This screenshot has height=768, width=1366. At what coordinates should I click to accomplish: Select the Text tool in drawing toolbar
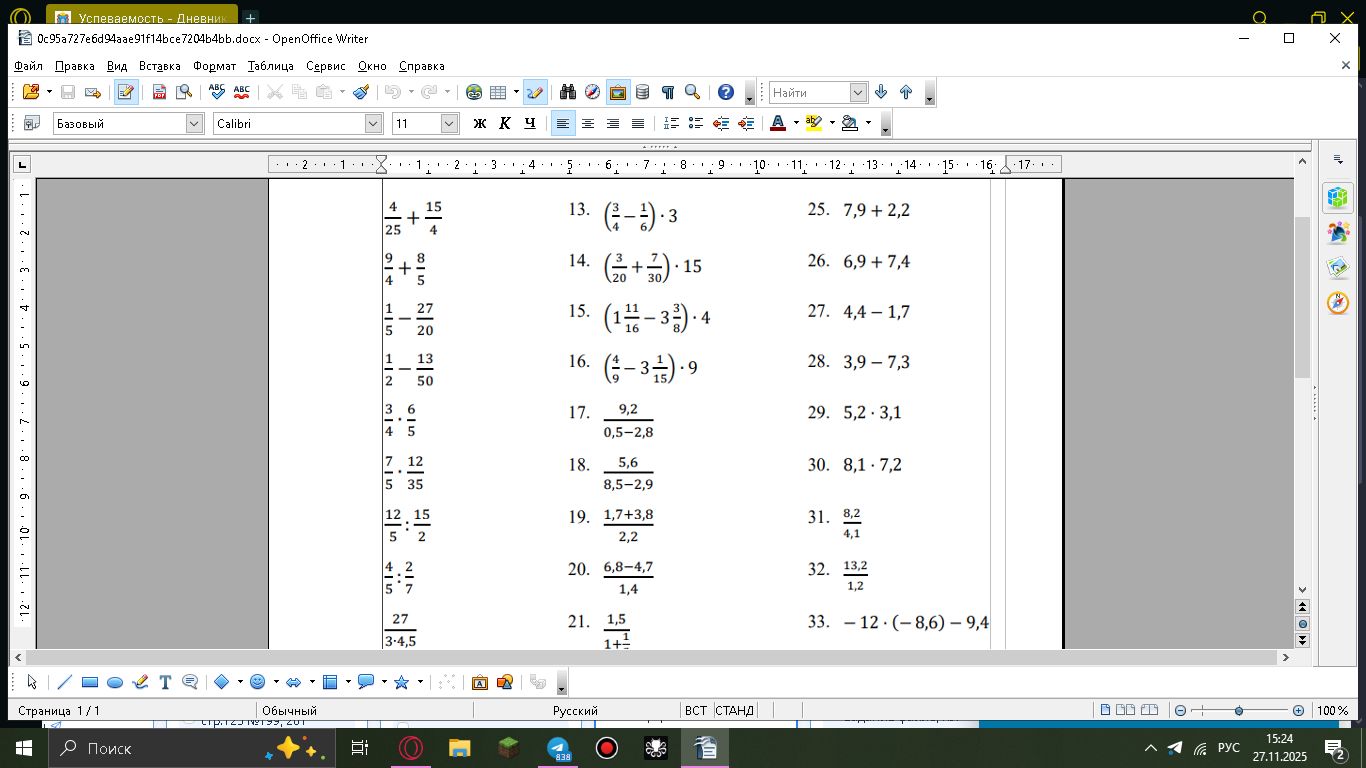click(165, 682)
